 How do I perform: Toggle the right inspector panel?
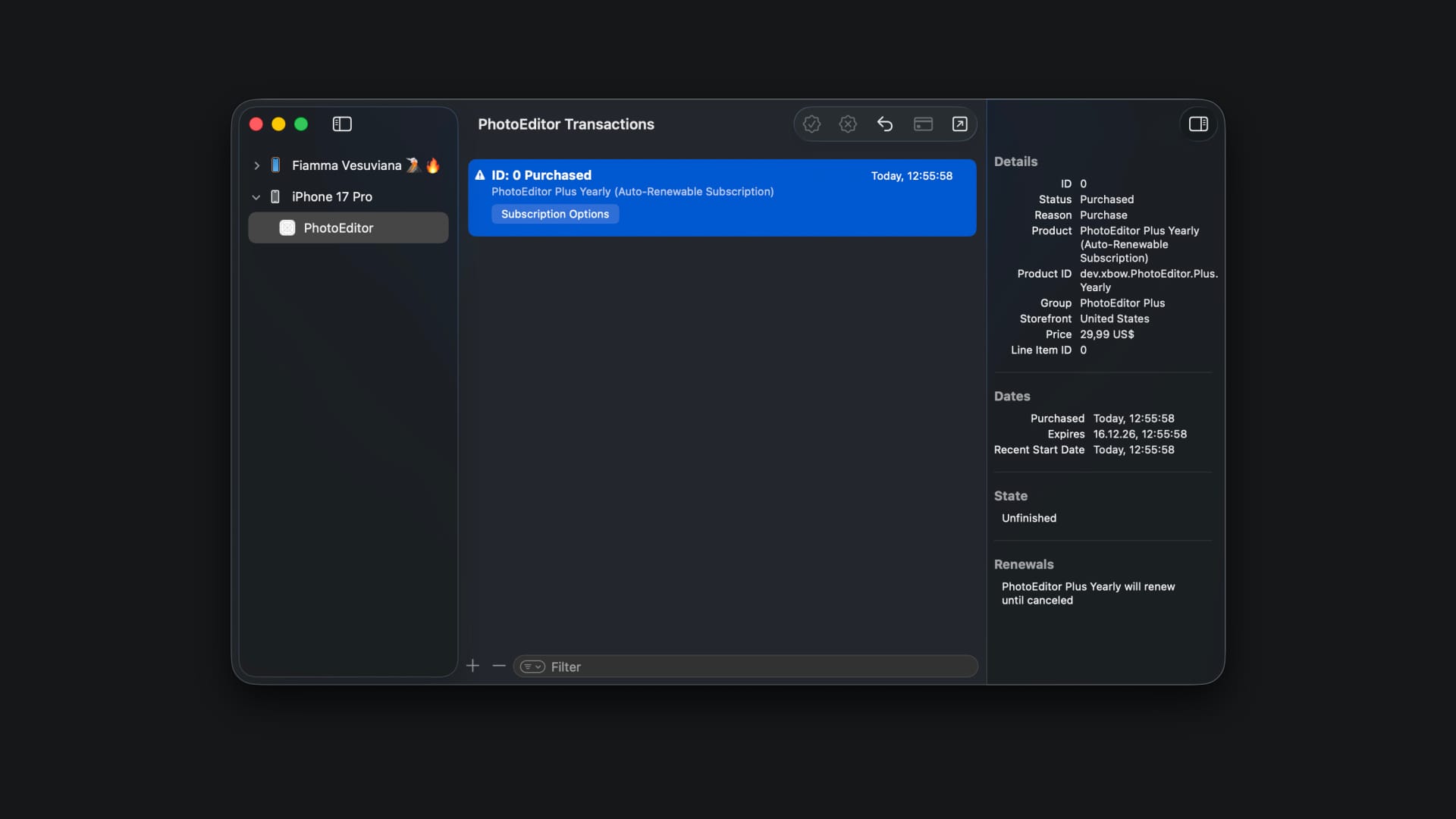[x=1198, y=124]
